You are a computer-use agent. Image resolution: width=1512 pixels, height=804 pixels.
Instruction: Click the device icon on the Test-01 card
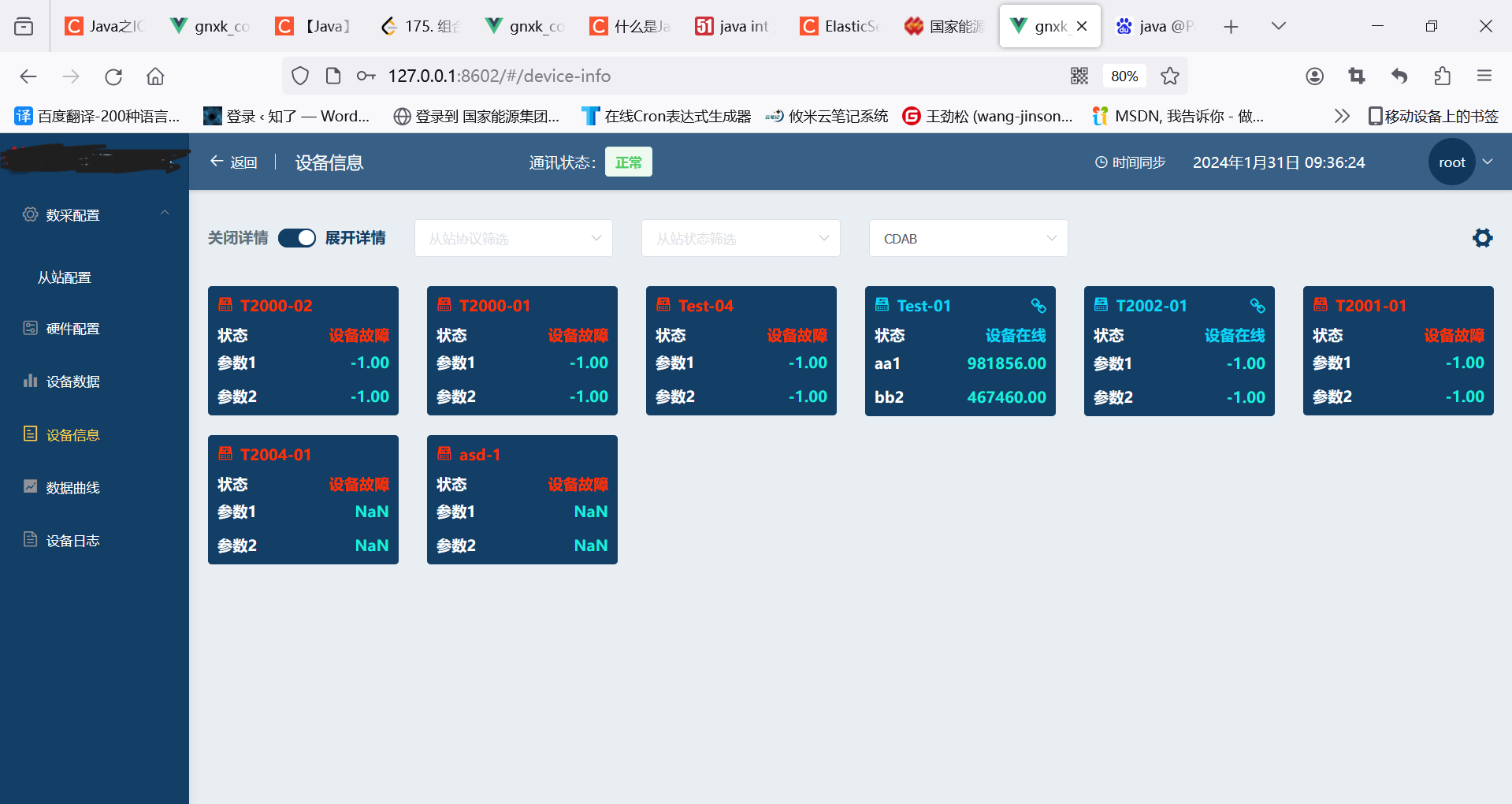882,304
